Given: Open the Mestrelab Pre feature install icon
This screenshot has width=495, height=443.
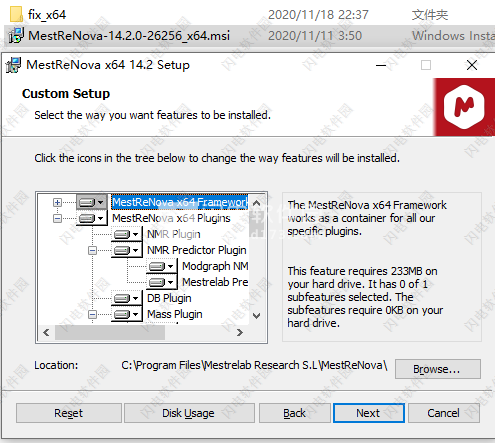Looking at the screenshot, I should [x=162, y=282].
